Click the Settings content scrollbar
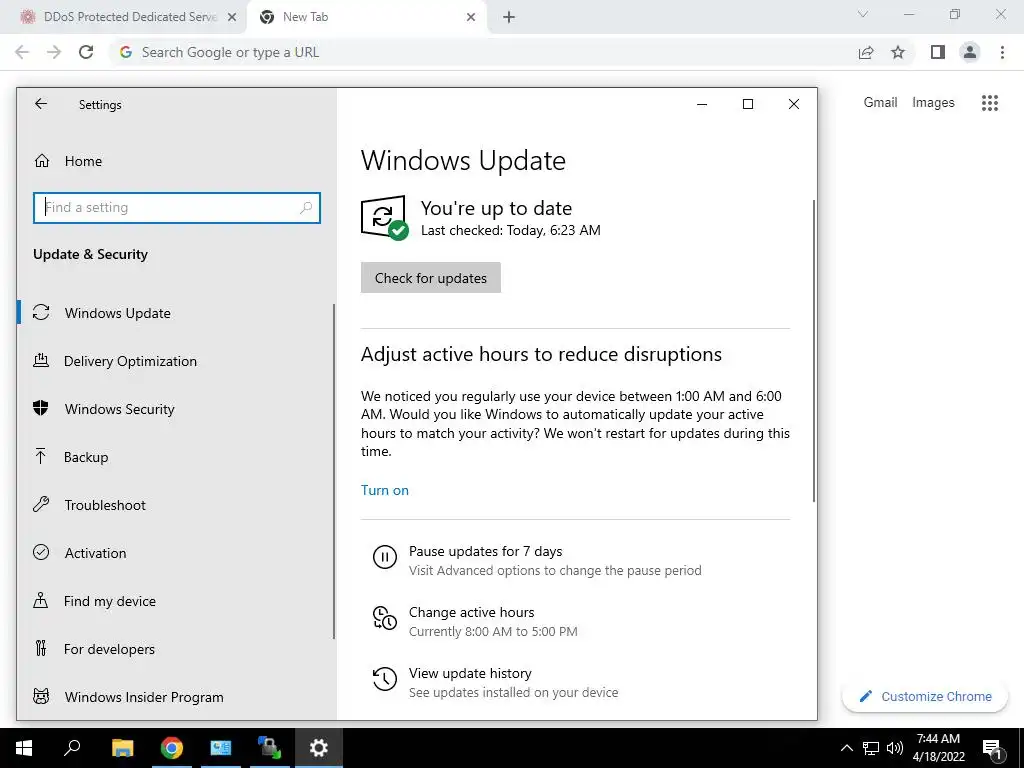1024x768 pixels. point(814,351)
